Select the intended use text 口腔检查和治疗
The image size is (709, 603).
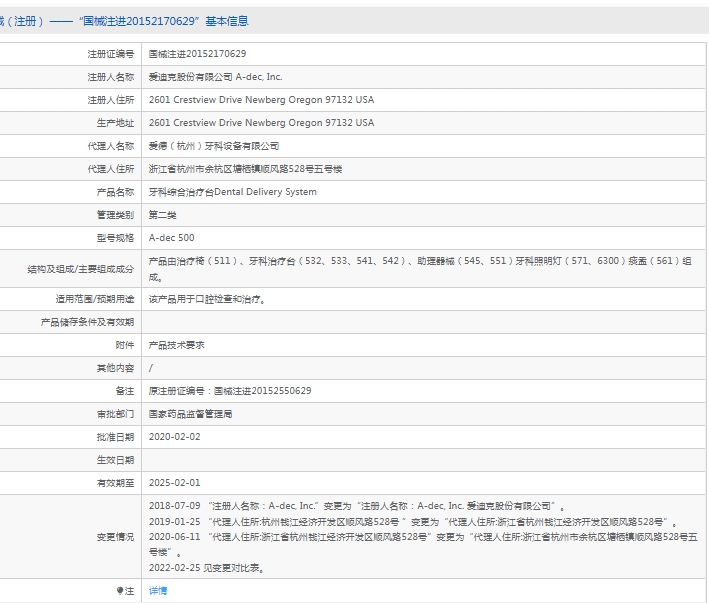click(x=207, y=299)
